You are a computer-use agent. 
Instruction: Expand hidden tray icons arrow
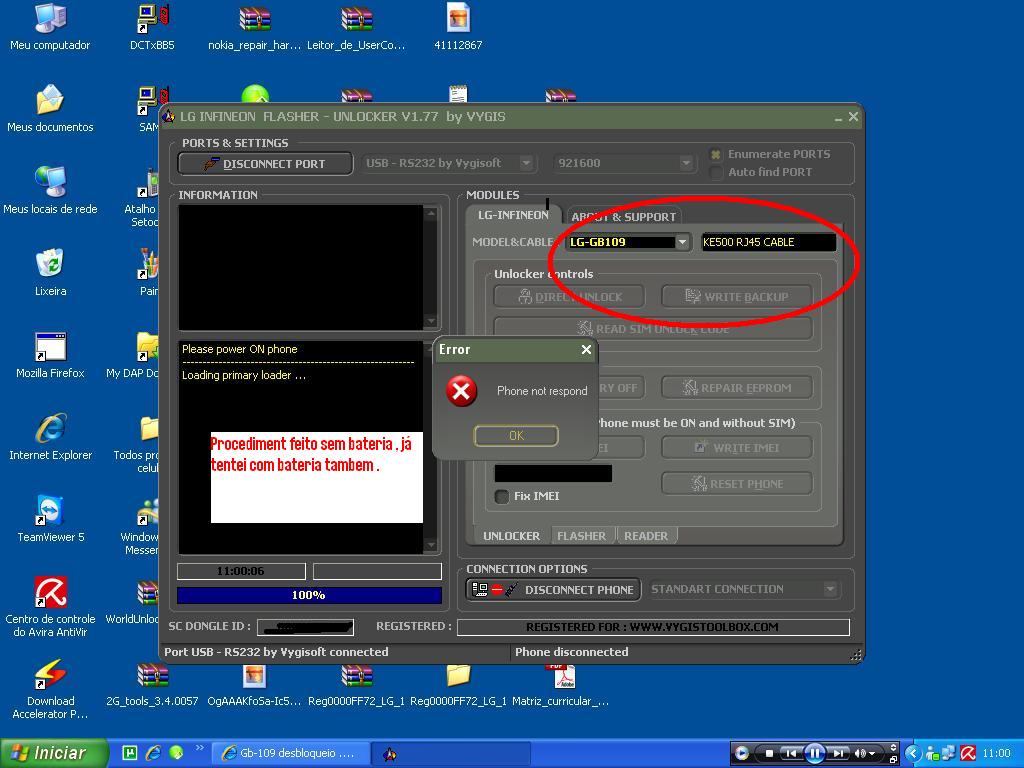pos(914,753)
